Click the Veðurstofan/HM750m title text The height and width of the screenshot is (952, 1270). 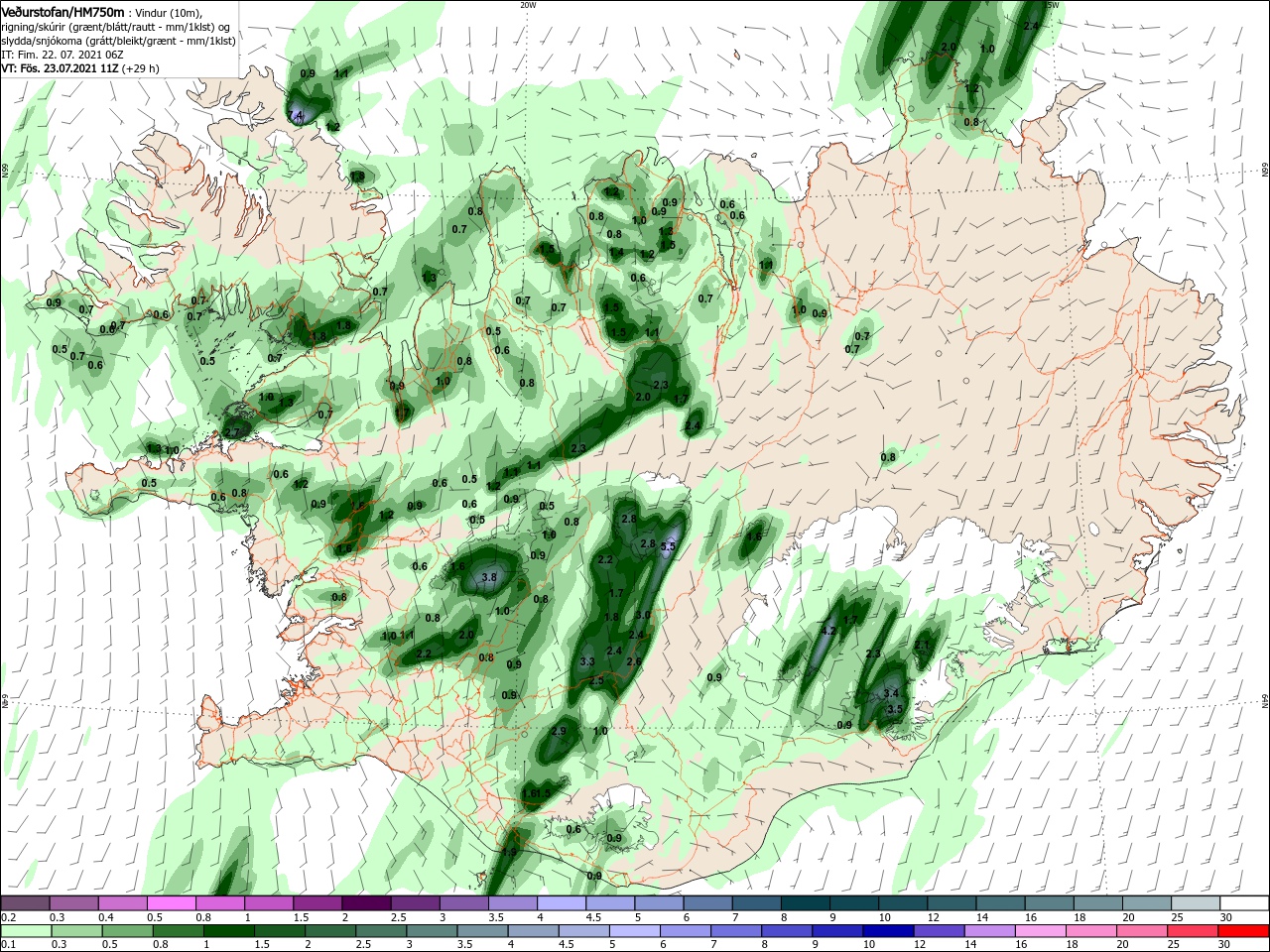(63, 12)
